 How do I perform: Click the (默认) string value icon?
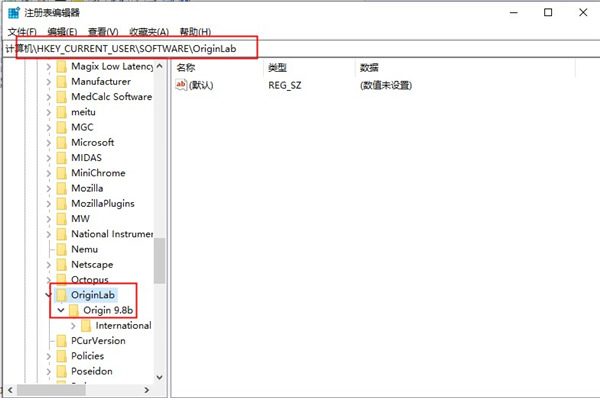181,85
